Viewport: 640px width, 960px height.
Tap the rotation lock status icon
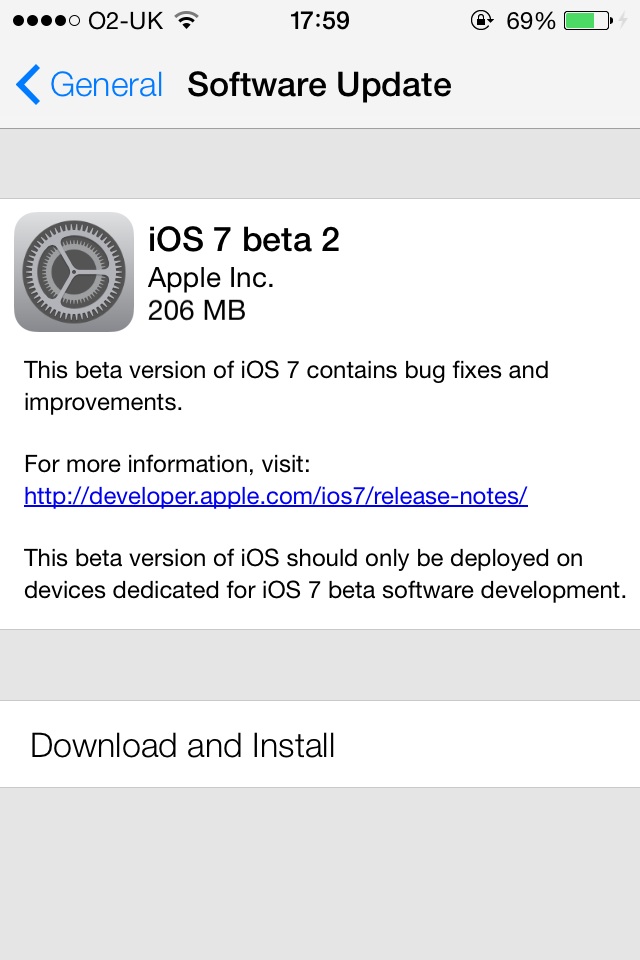click(482, 20)
